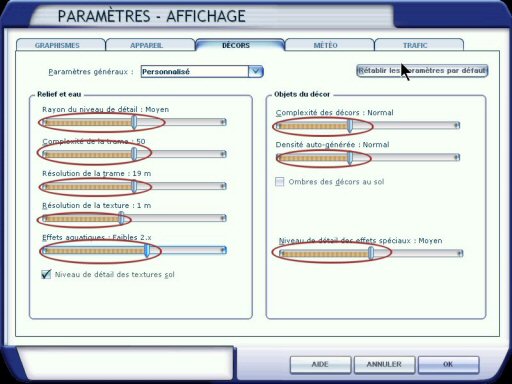Click the Résolution de la texture slider thumb

tap(121, 218)
